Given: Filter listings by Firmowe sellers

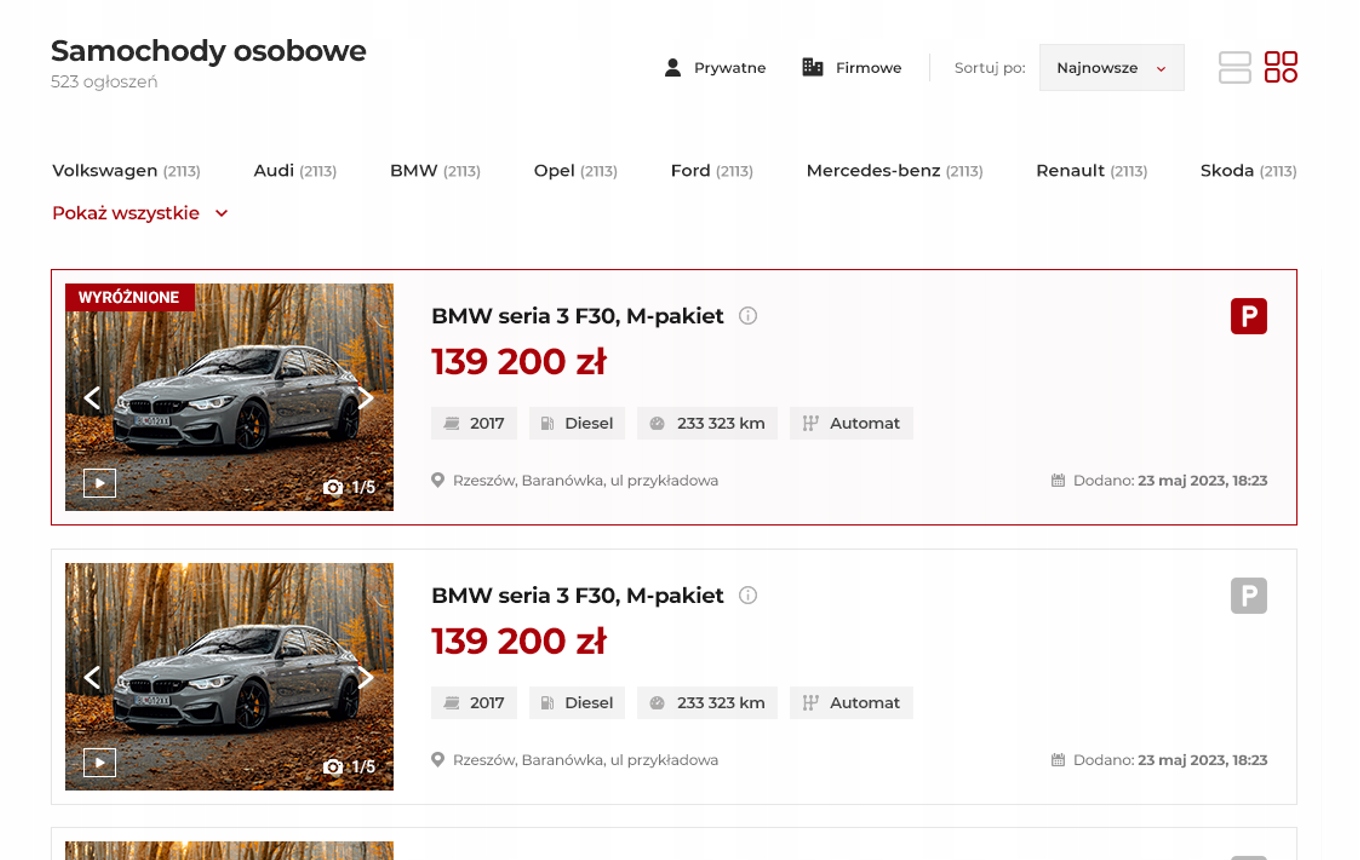Looking at the screenshot, I should tap(852, 68).
